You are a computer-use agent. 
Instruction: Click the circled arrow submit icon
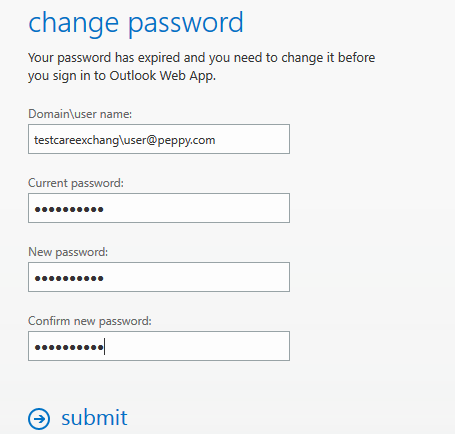[39, 418]
